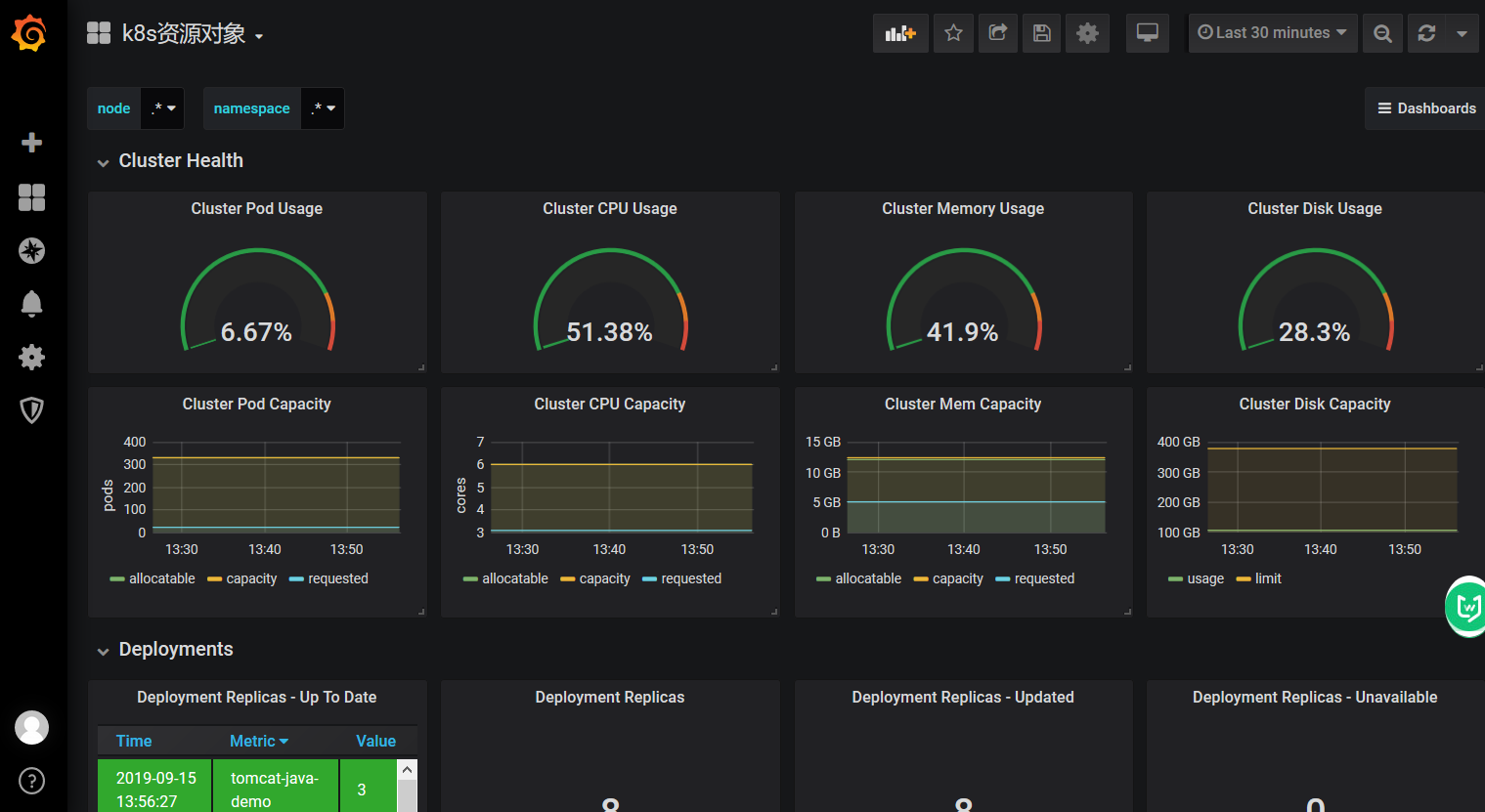Image resolution: width=1485 pixels, height=812 pixels.
Task: Open Cluster Disk Usage panel title menu
Action: [1315, 208]
